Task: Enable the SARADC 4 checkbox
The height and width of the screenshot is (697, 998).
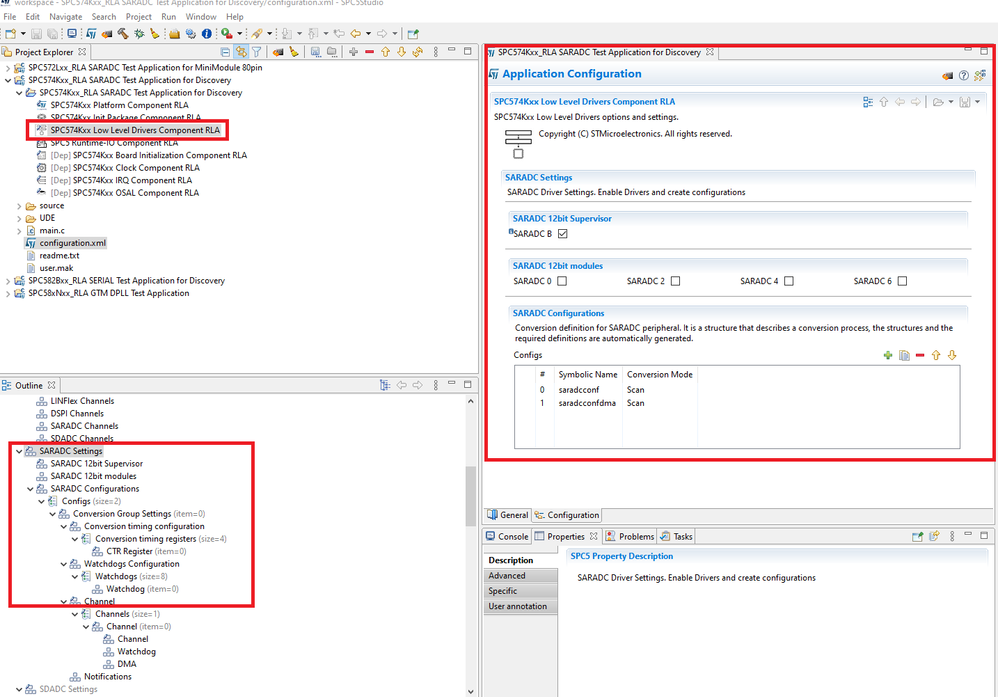Action: click(x=789, y=281)
